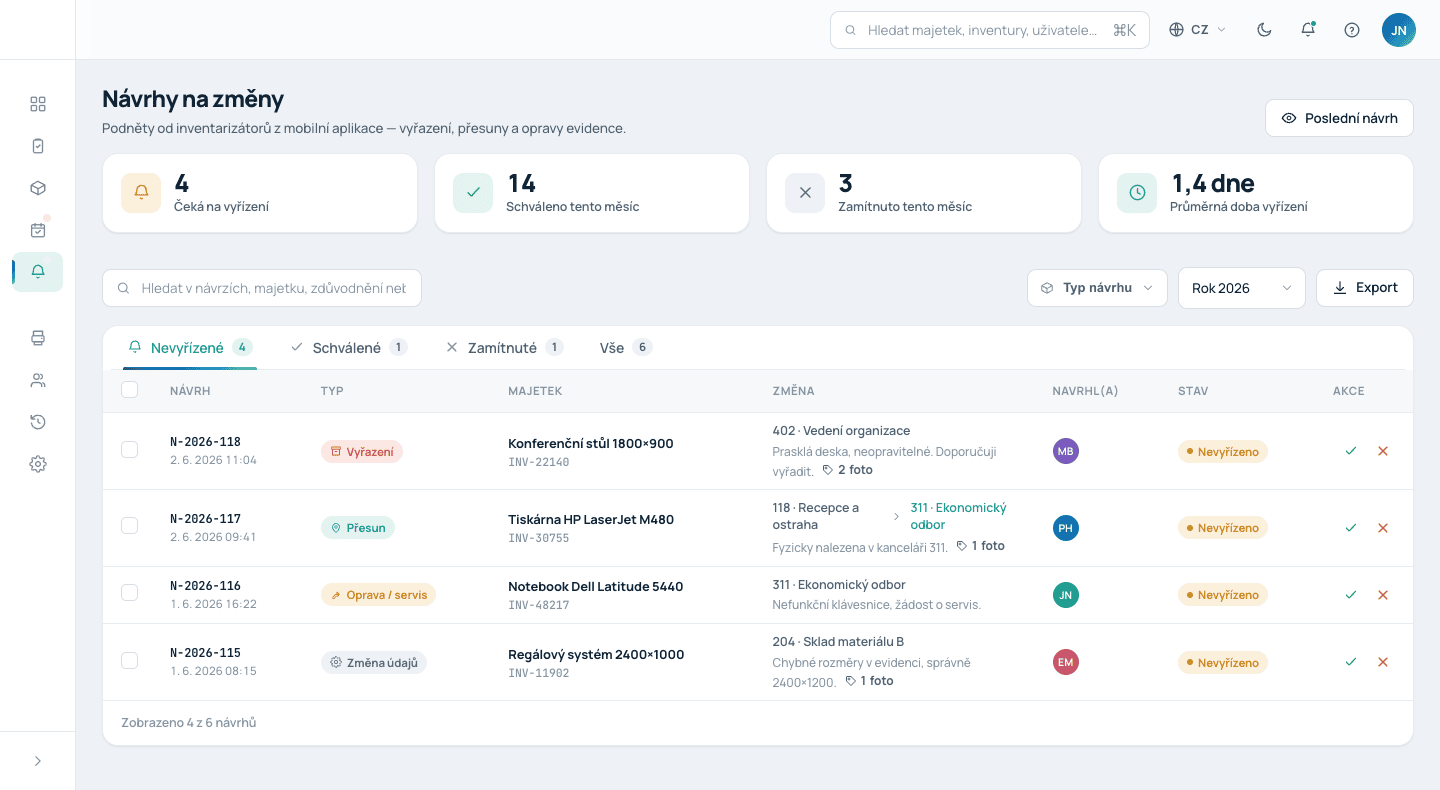Image resolution: width=1440 pixels, height=790 pixels.
Task: Reject proposal N-2026-118 with cross
Action: click(x=1383, y=451)
